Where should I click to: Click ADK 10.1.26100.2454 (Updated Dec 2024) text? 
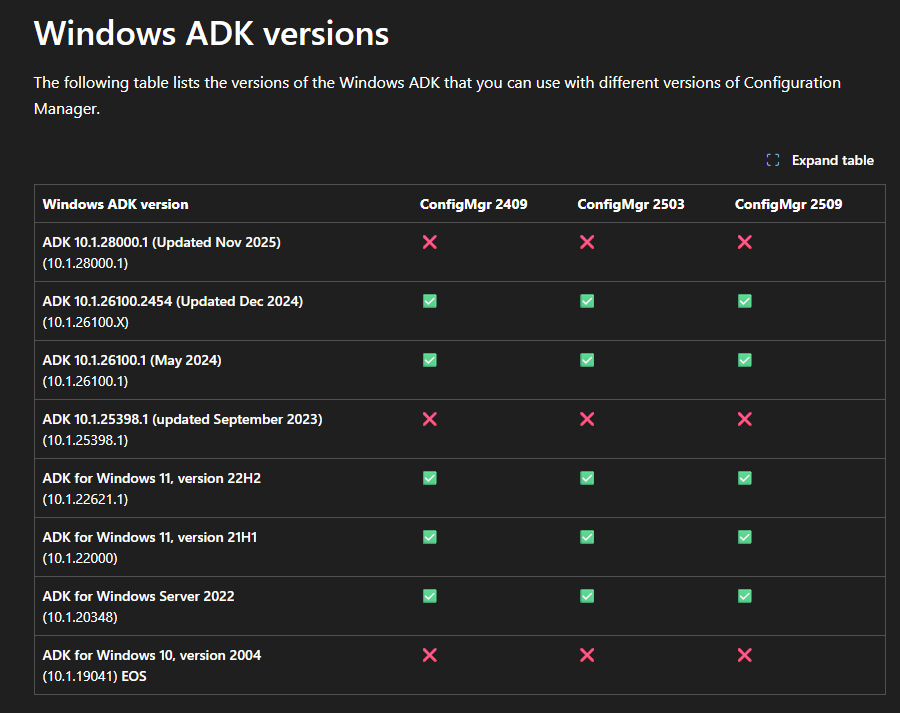click(x=173, y=301)
